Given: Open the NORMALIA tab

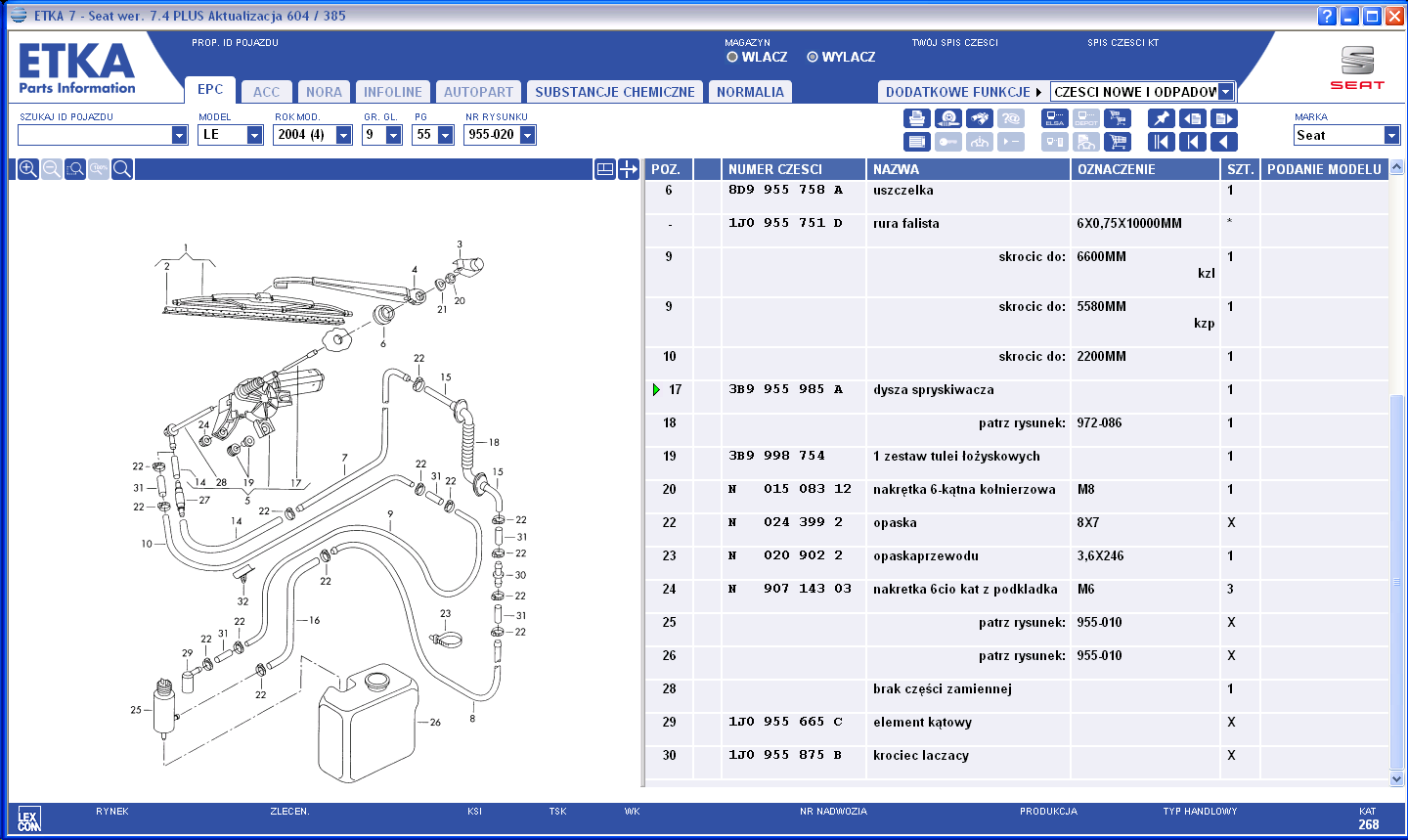Looking at the screenshot, I should [750, 92].
